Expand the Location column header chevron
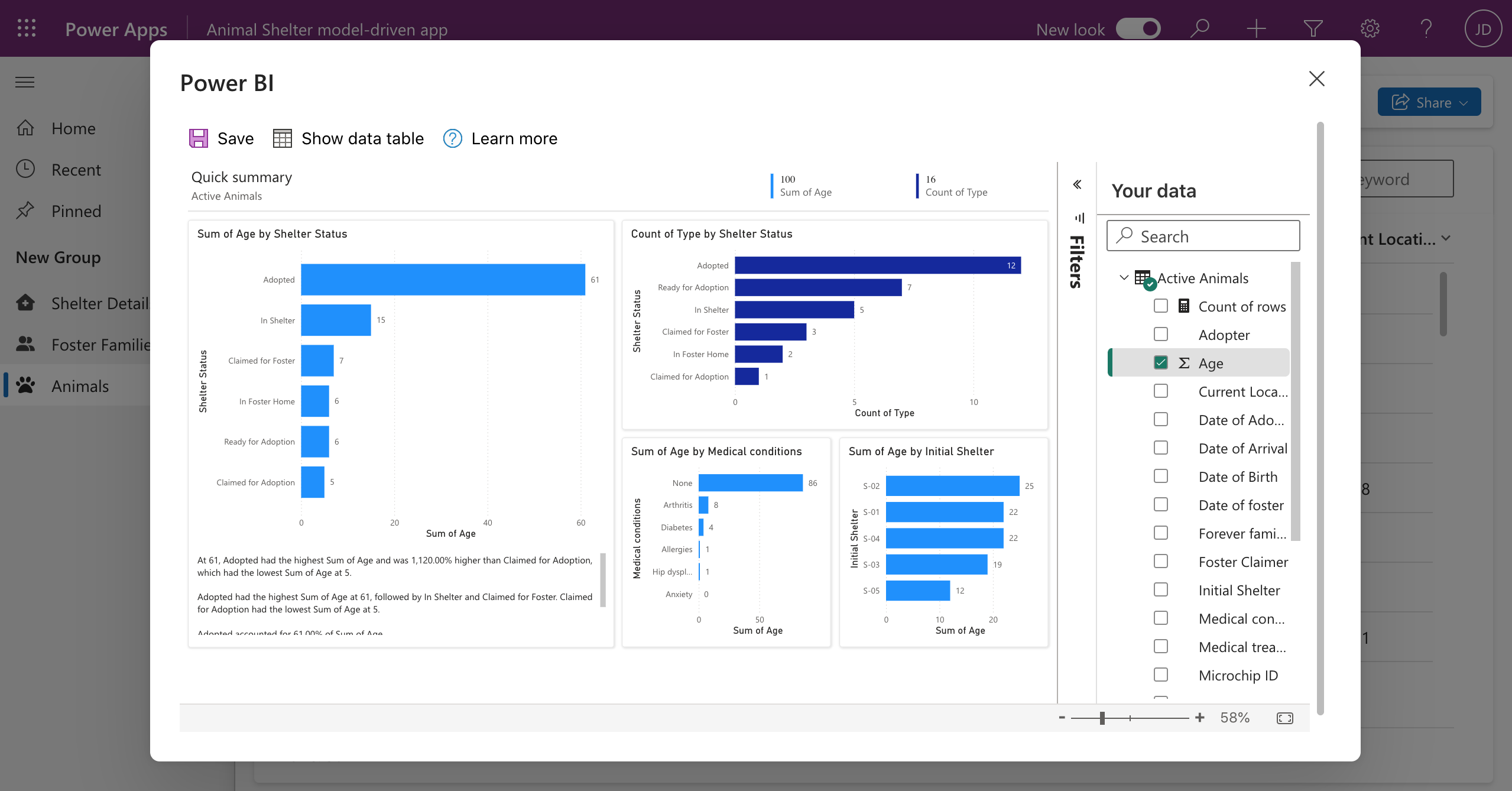The width and height of the screenshot is (1512, 791). 1446,238
